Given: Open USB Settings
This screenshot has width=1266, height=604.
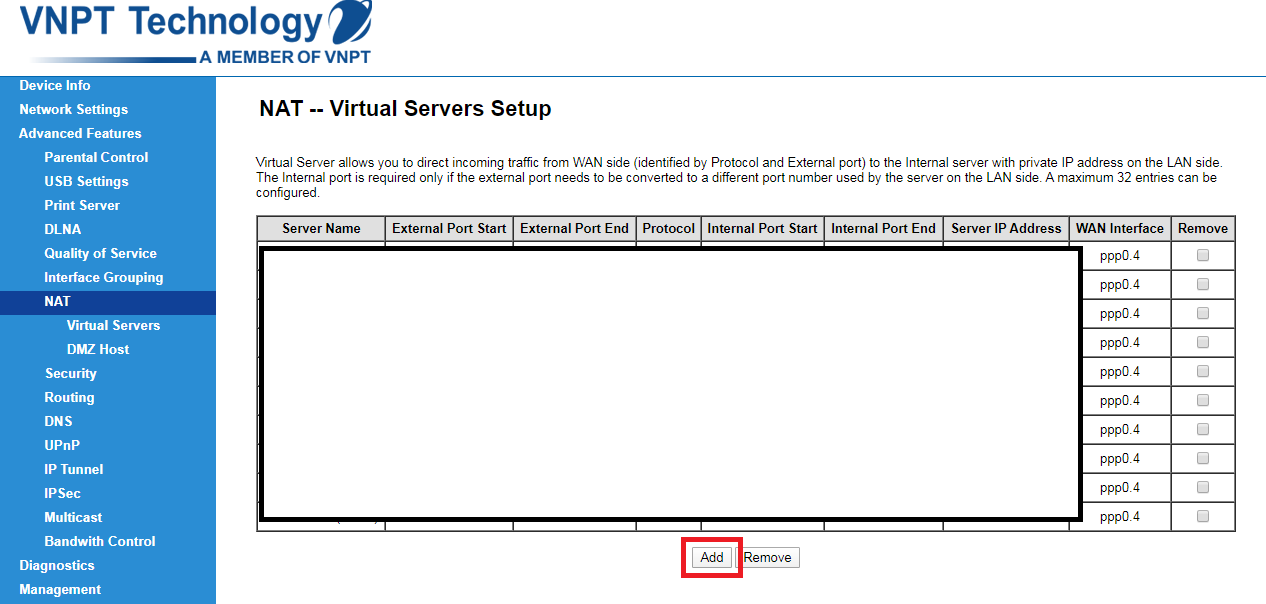Looking at the screenshot, I should pyautogui.click(x=86, y=181).
